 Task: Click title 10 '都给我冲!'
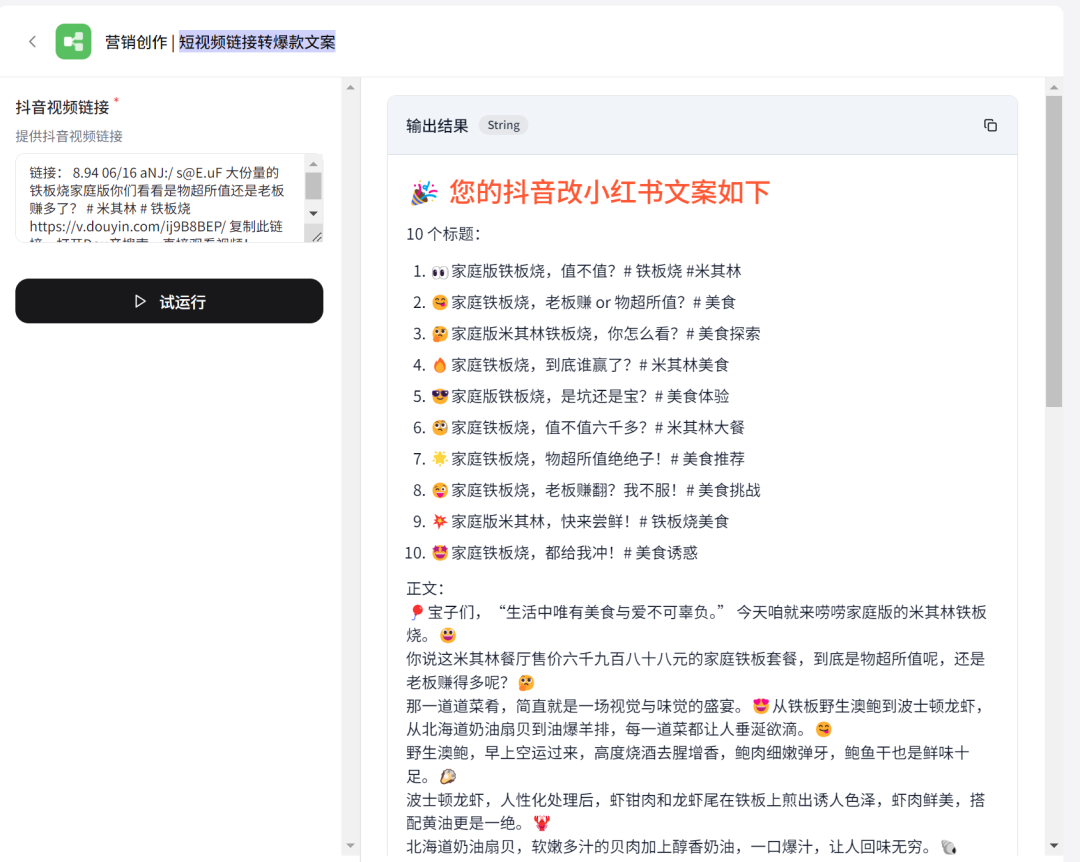click(580, 553)
